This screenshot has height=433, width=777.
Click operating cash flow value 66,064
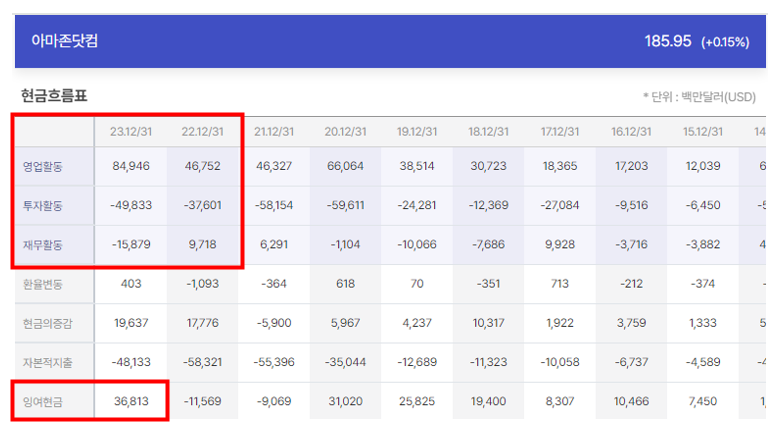pyautogui.click(x=345, y=166)
